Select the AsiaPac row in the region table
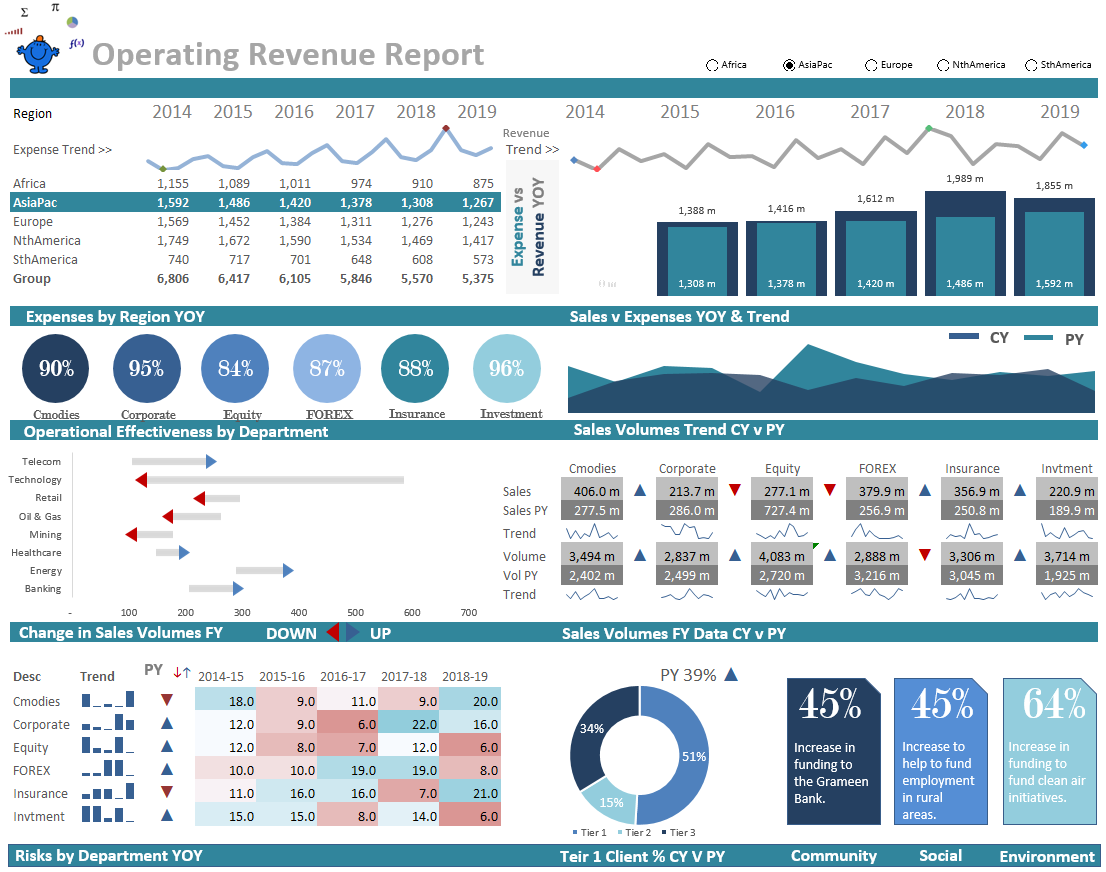This screenshot has height=872, width=1106. tap(42, 202)
